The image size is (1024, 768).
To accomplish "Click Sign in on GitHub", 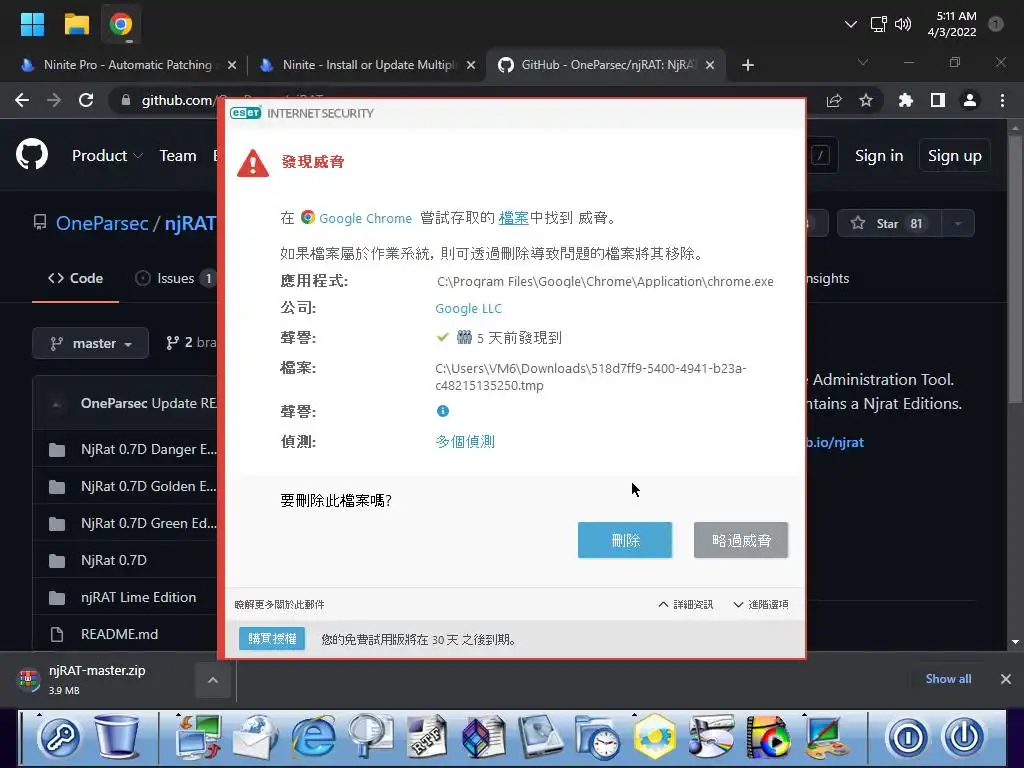I will coord(879,156).
